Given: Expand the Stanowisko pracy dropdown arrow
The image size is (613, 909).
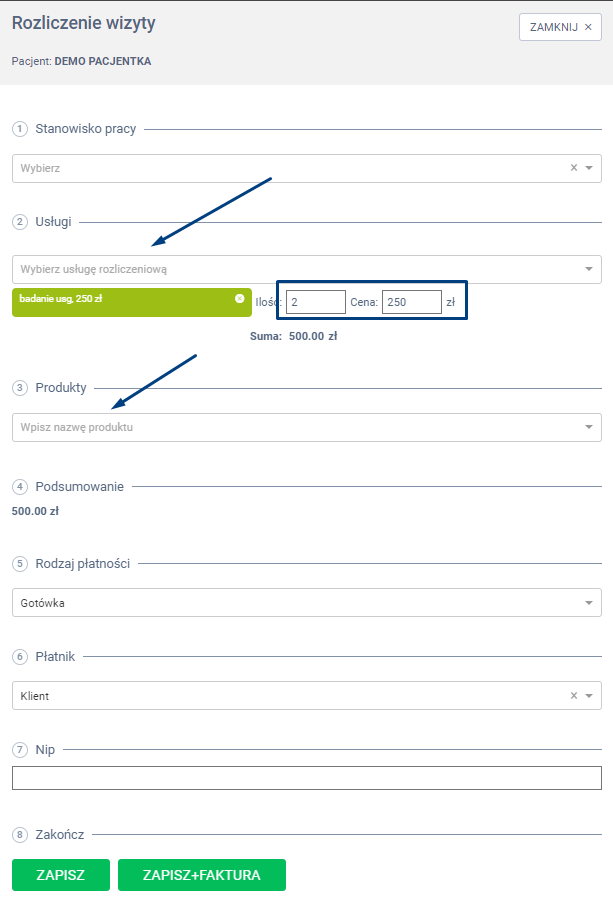Looking at the screenshot, I should click(589, 168).
